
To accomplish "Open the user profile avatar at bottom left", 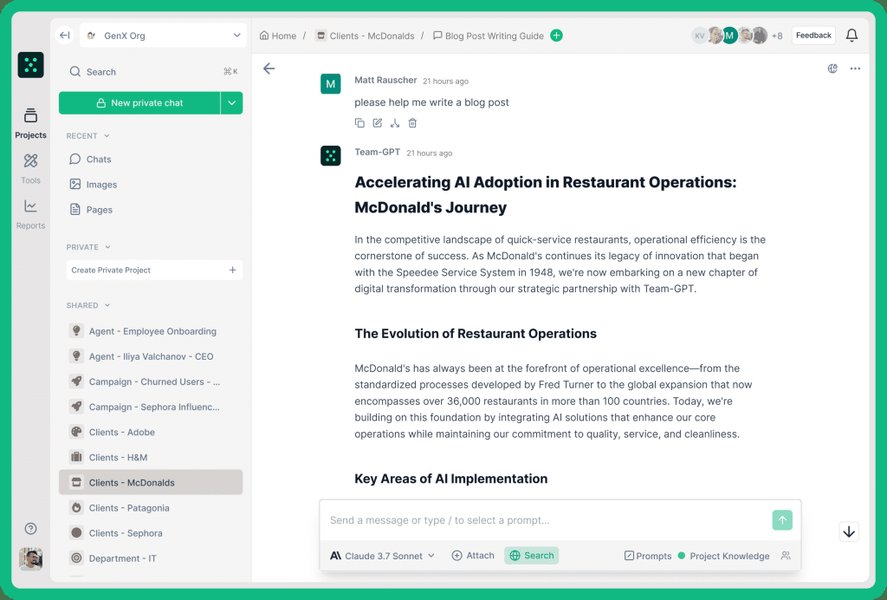I will click(31, 559).
